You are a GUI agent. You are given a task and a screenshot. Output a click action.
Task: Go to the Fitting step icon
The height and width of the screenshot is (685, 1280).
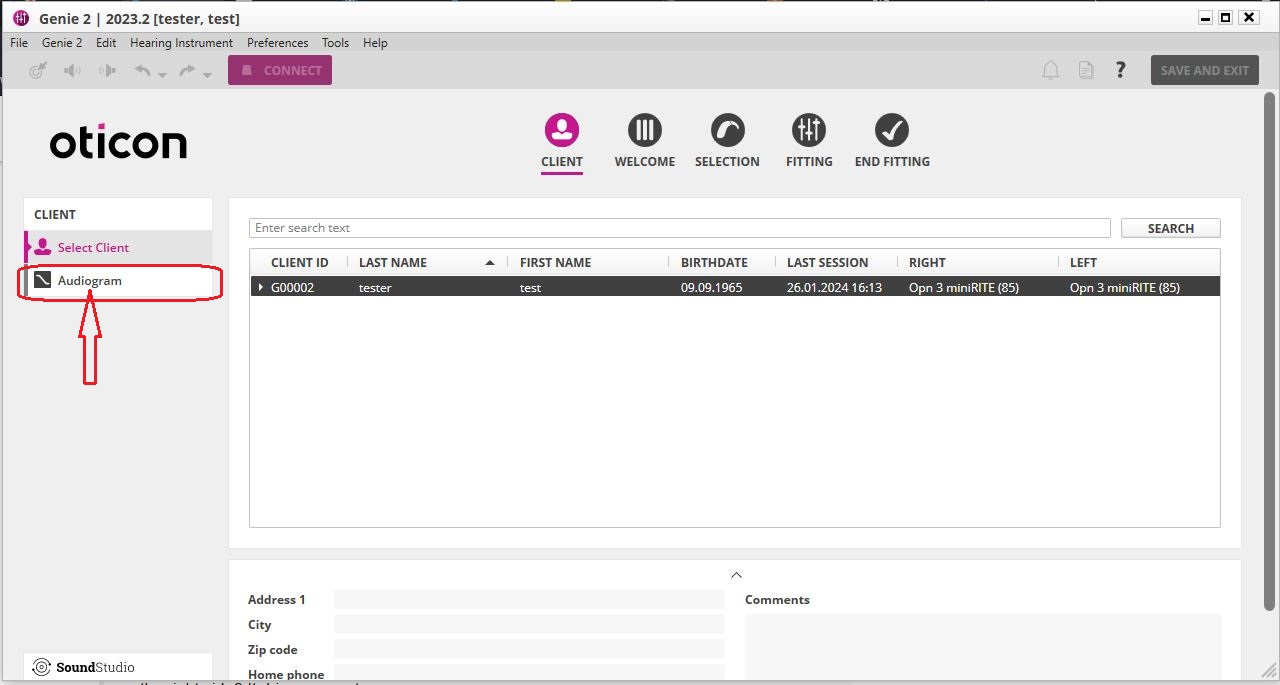809,130
